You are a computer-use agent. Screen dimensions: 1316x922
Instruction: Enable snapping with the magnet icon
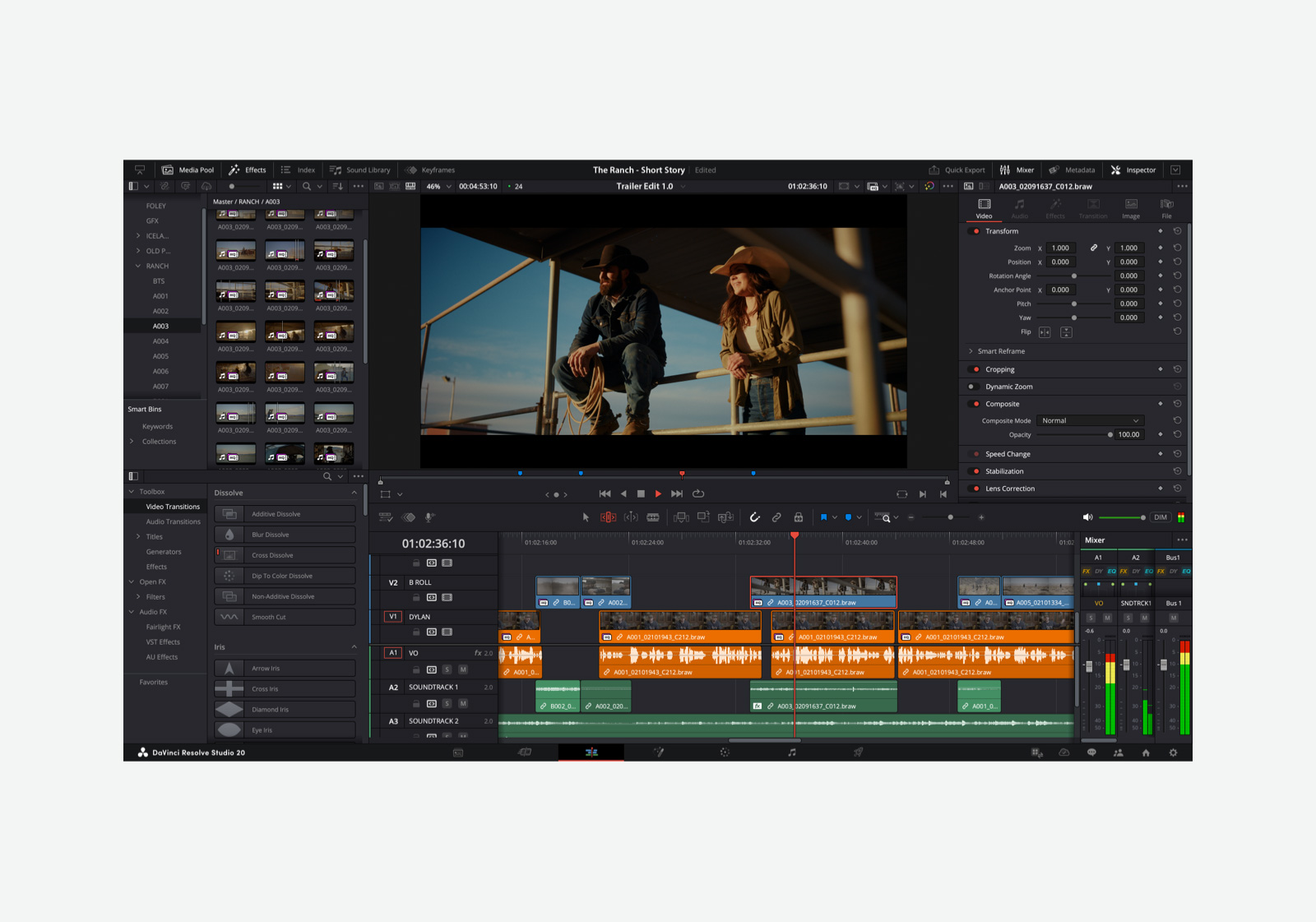pos(756,517)
